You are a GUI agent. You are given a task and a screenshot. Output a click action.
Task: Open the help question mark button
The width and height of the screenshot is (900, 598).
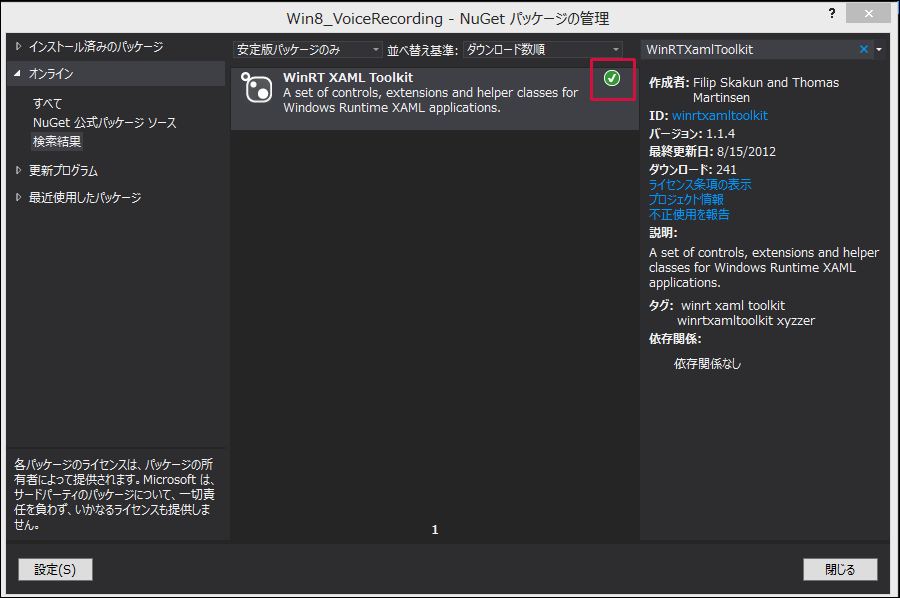click(832, 13)
